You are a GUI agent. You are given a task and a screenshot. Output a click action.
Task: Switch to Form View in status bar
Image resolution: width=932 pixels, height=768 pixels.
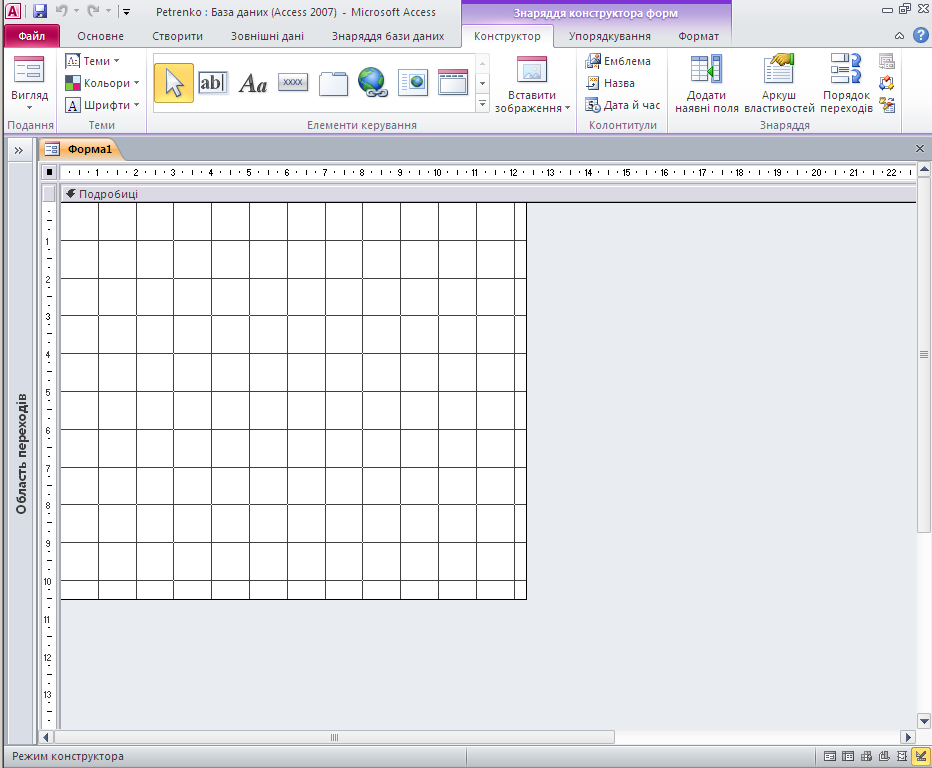[830, 756]
